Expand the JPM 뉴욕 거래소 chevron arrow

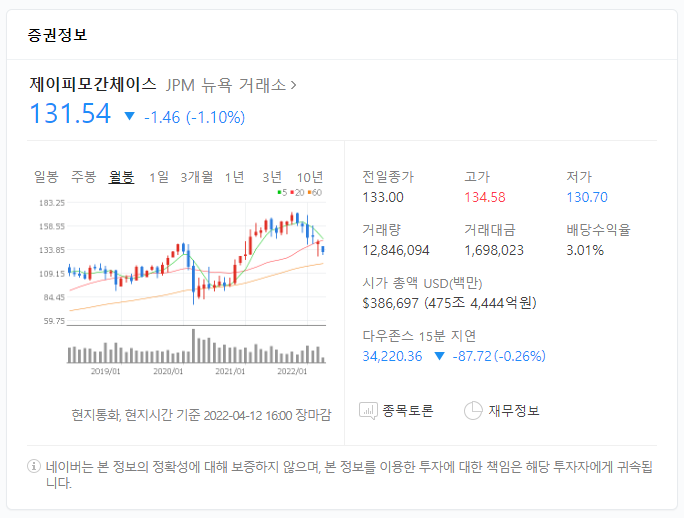pyautogui.click(x=294, y=85)
